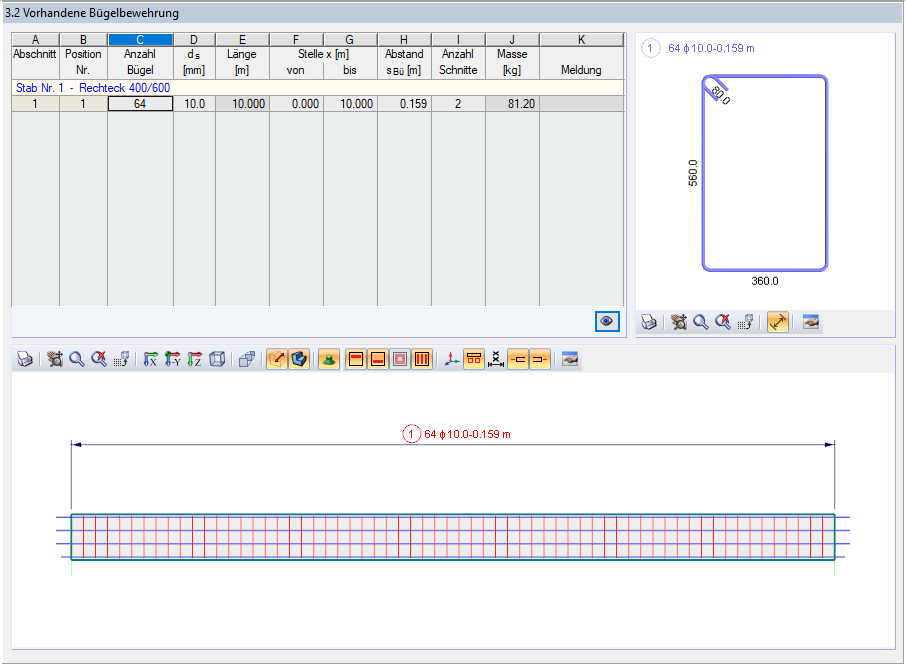
Task: Click the stirrup shape drawing
Action: [764, 173]
